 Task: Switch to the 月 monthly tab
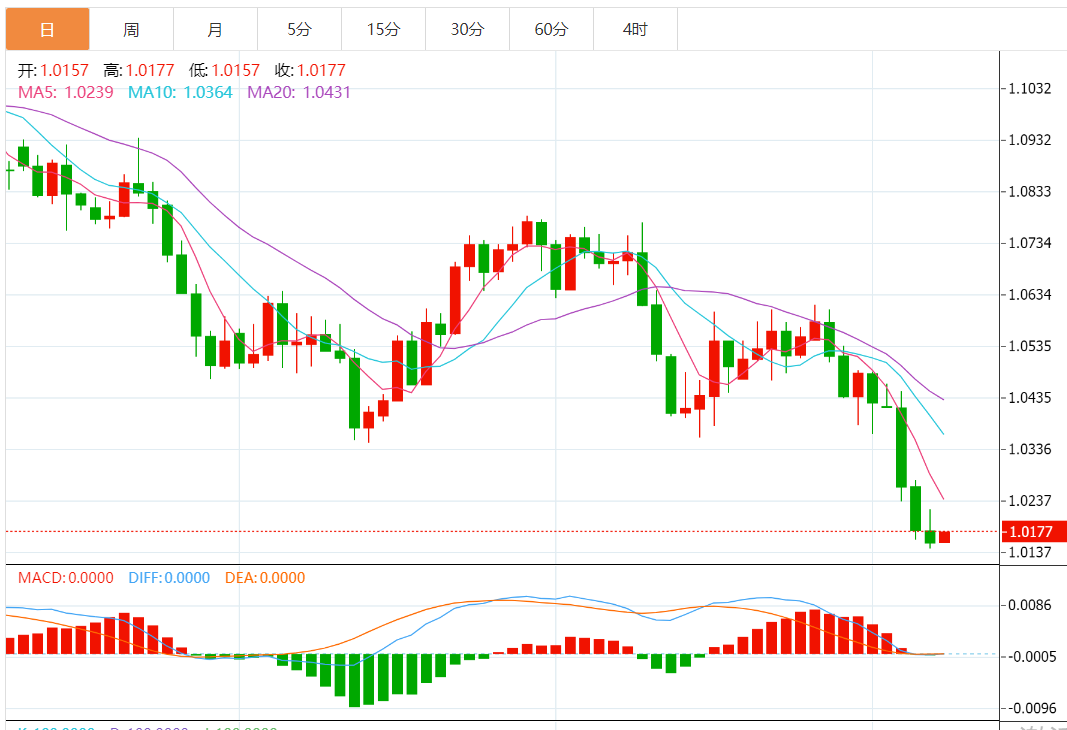point(215,29)
